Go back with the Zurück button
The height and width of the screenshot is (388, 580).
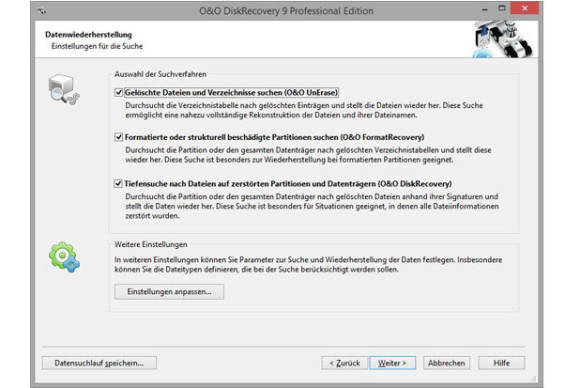345,363
